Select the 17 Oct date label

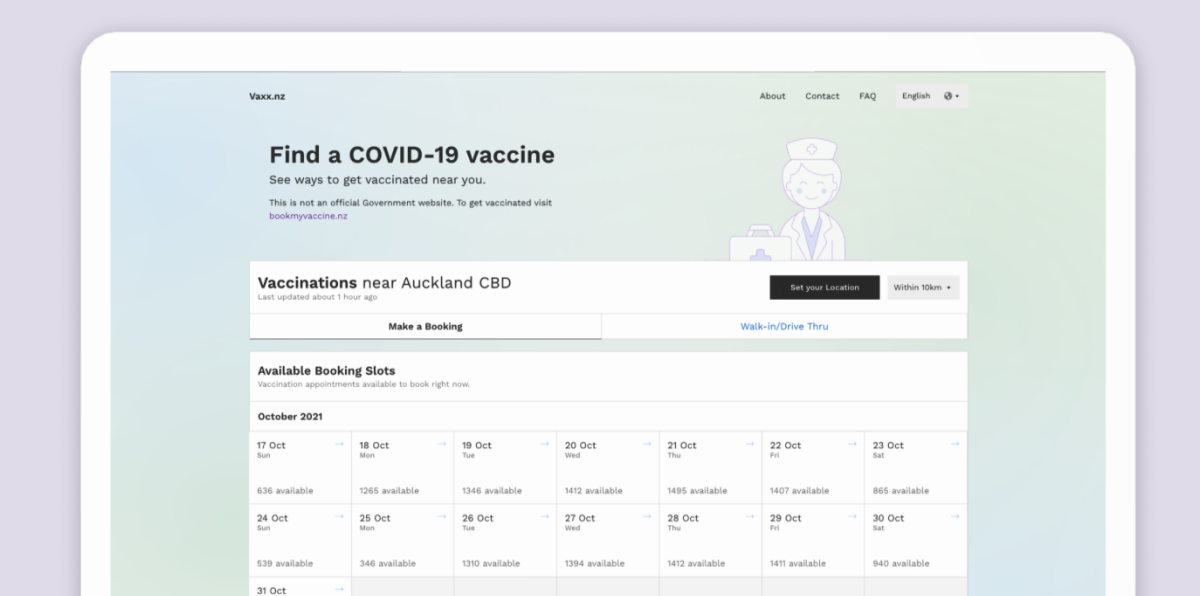pyautogui.click(x=271, y=445)
